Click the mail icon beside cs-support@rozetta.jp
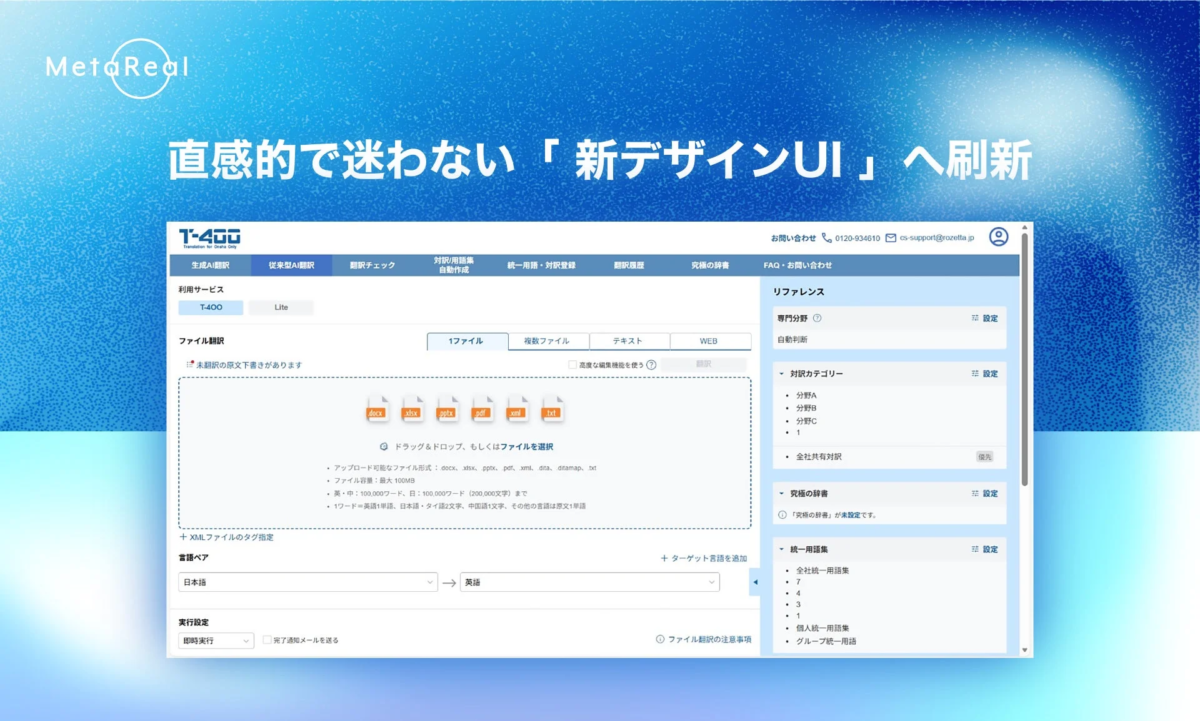Image resolution: width=1200 pixels, height=721 pixels. [892, 238]
